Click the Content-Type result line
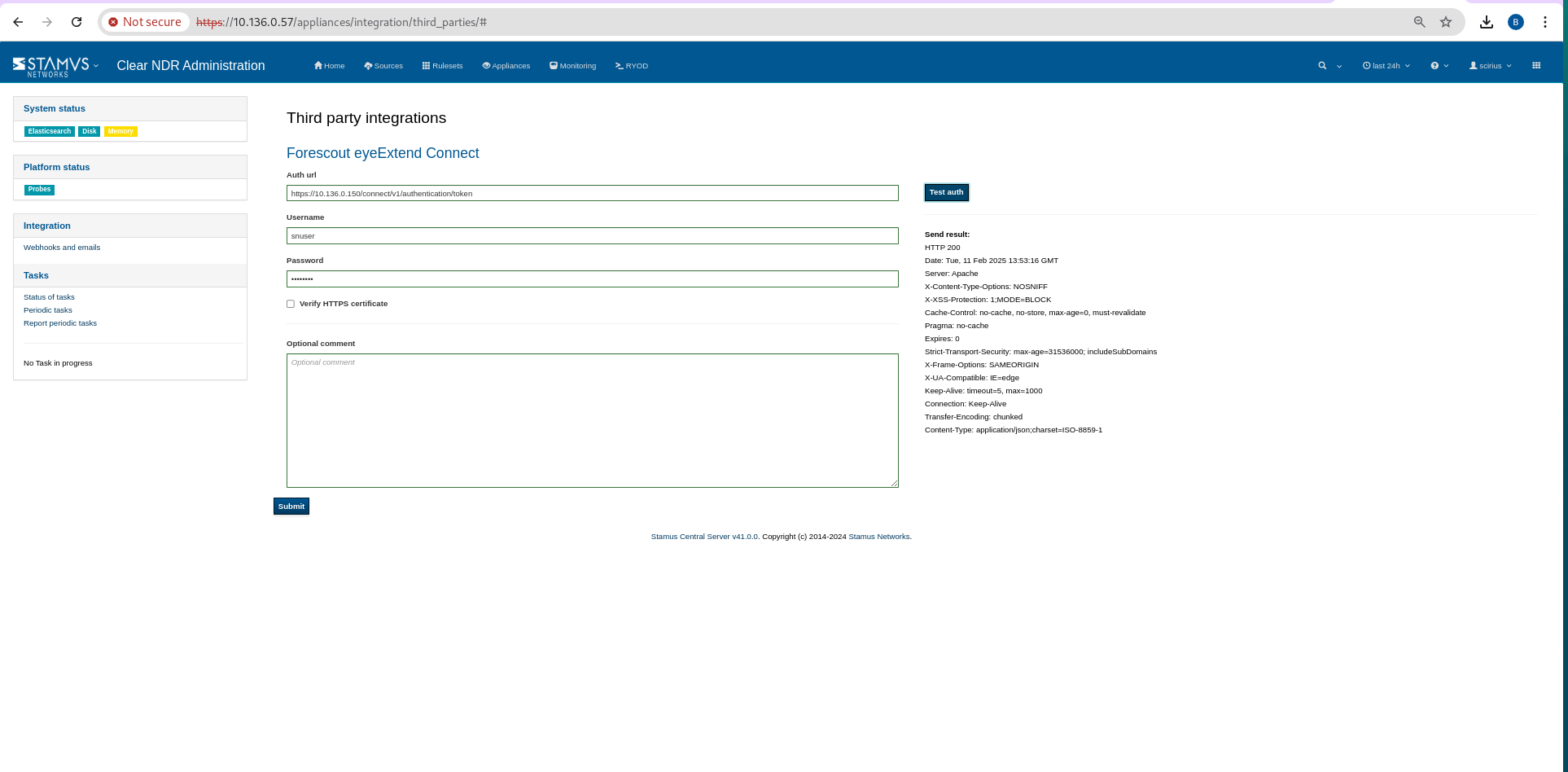 [x=1014, y=430]
